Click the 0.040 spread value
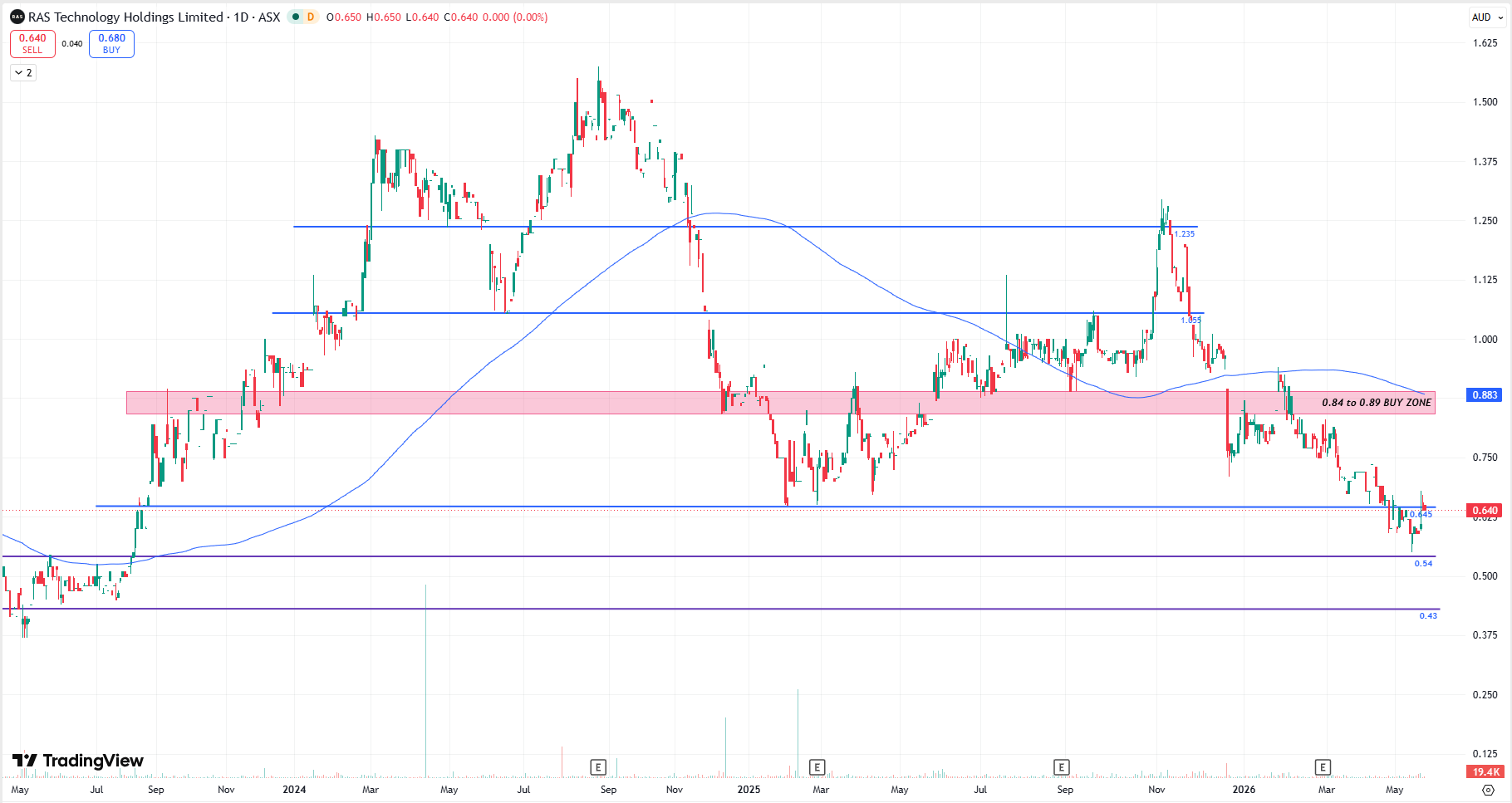 pyautogui.click(x=72, y=44)
